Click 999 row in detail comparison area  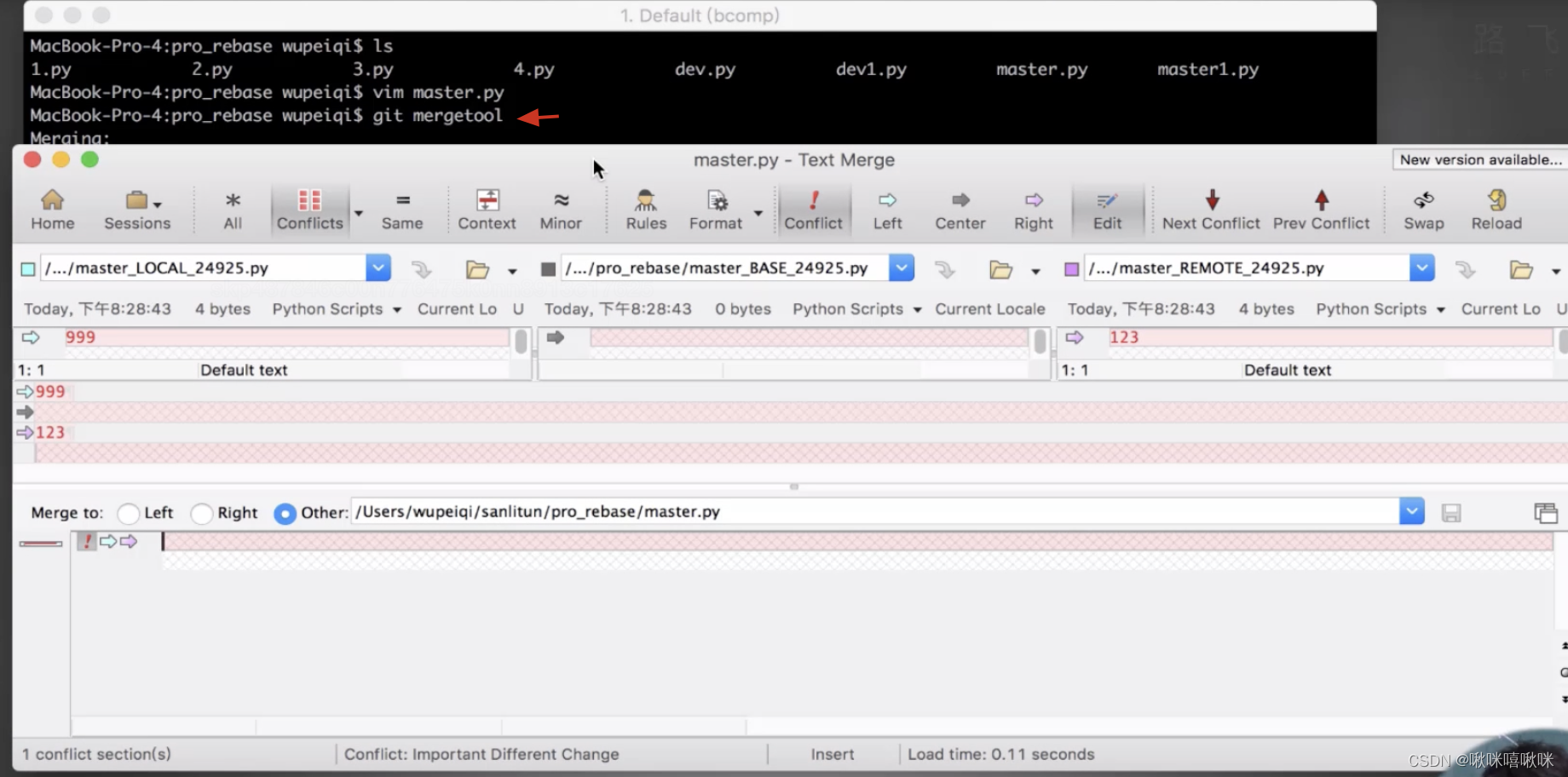[791, 392]
